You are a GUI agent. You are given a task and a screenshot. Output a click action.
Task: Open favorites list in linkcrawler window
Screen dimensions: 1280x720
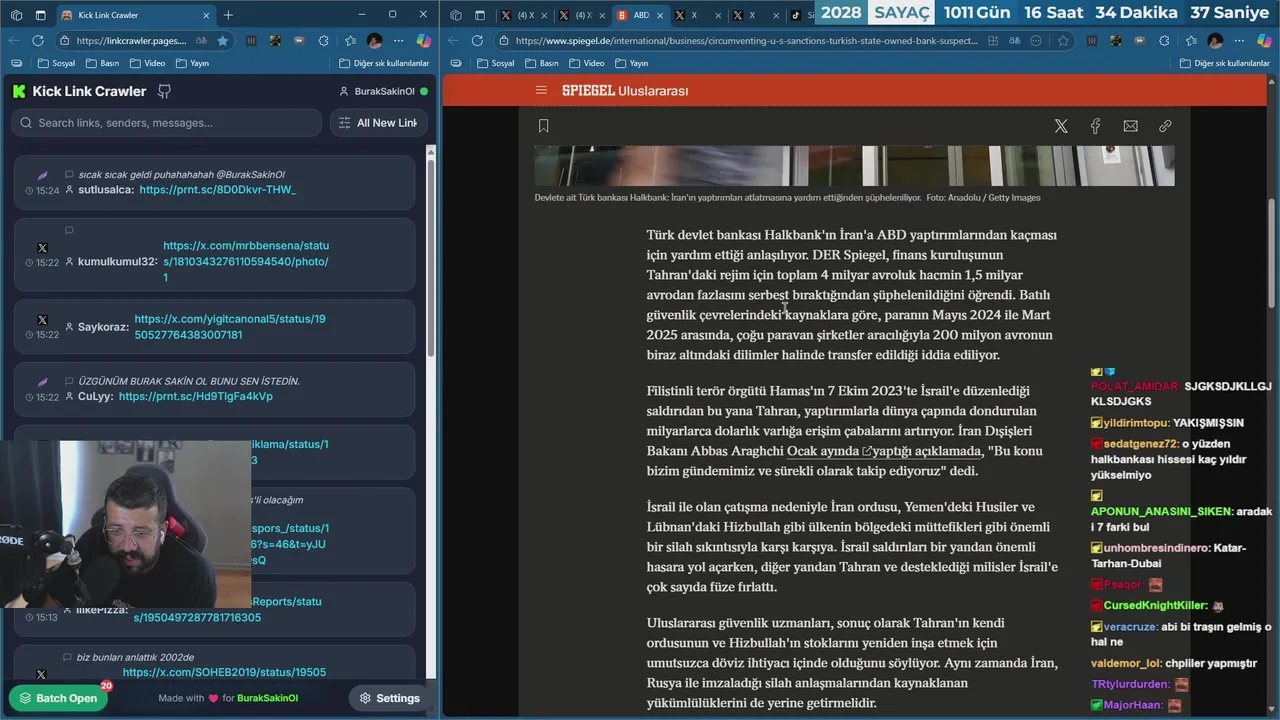click(x=351, y=41)
